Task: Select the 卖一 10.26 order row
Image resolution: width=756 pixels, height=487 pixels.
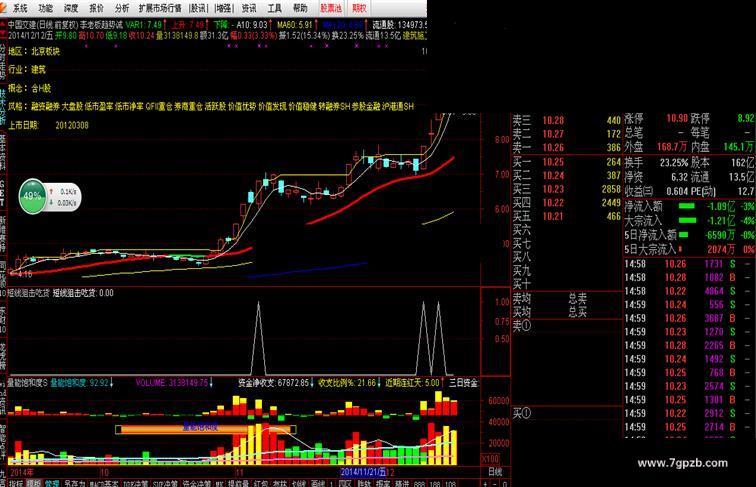Action: (x=567, y=147)
